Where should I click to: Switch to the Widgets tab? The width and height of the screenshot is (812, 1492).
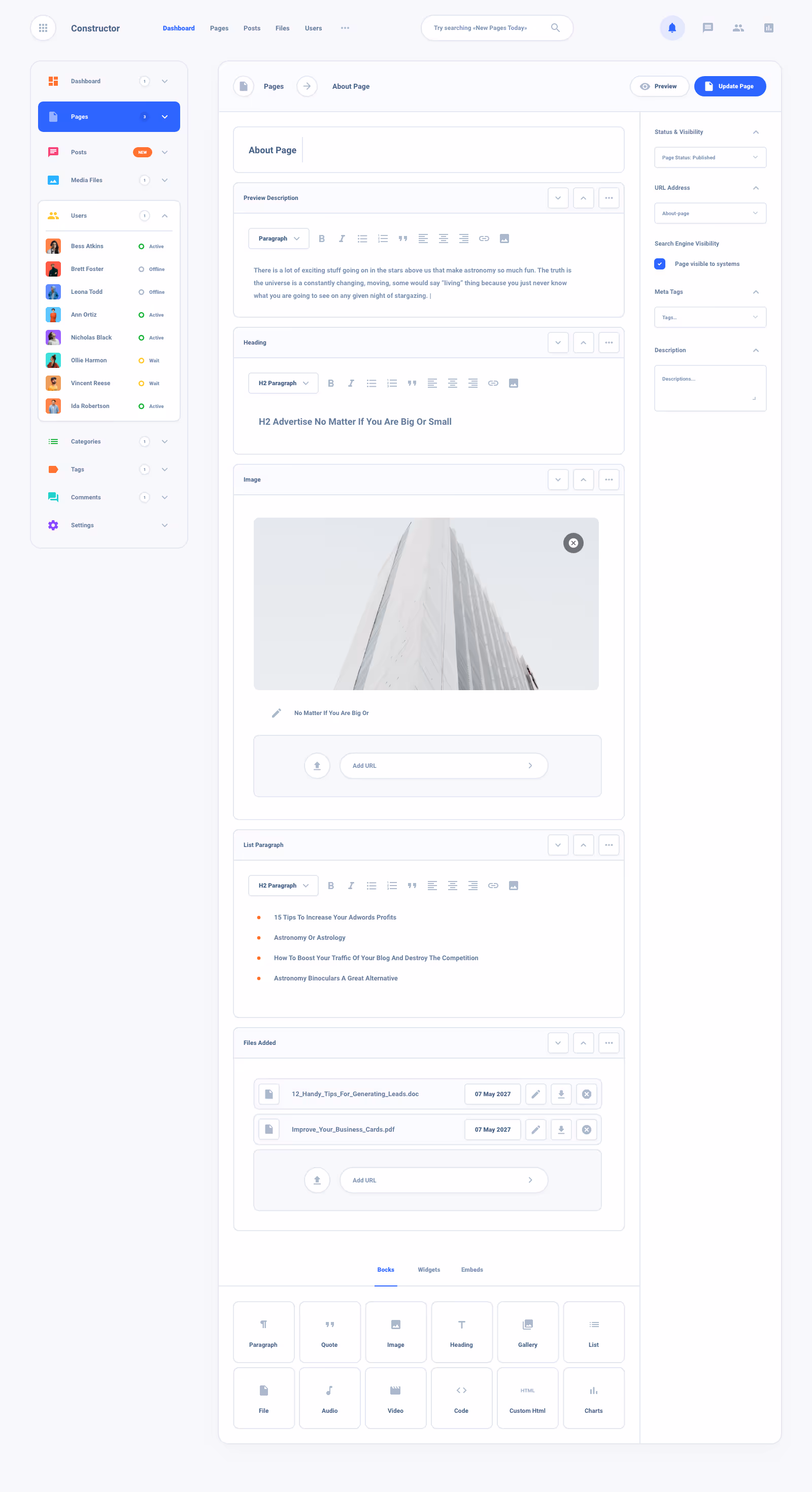click(x=429, y=1270)
